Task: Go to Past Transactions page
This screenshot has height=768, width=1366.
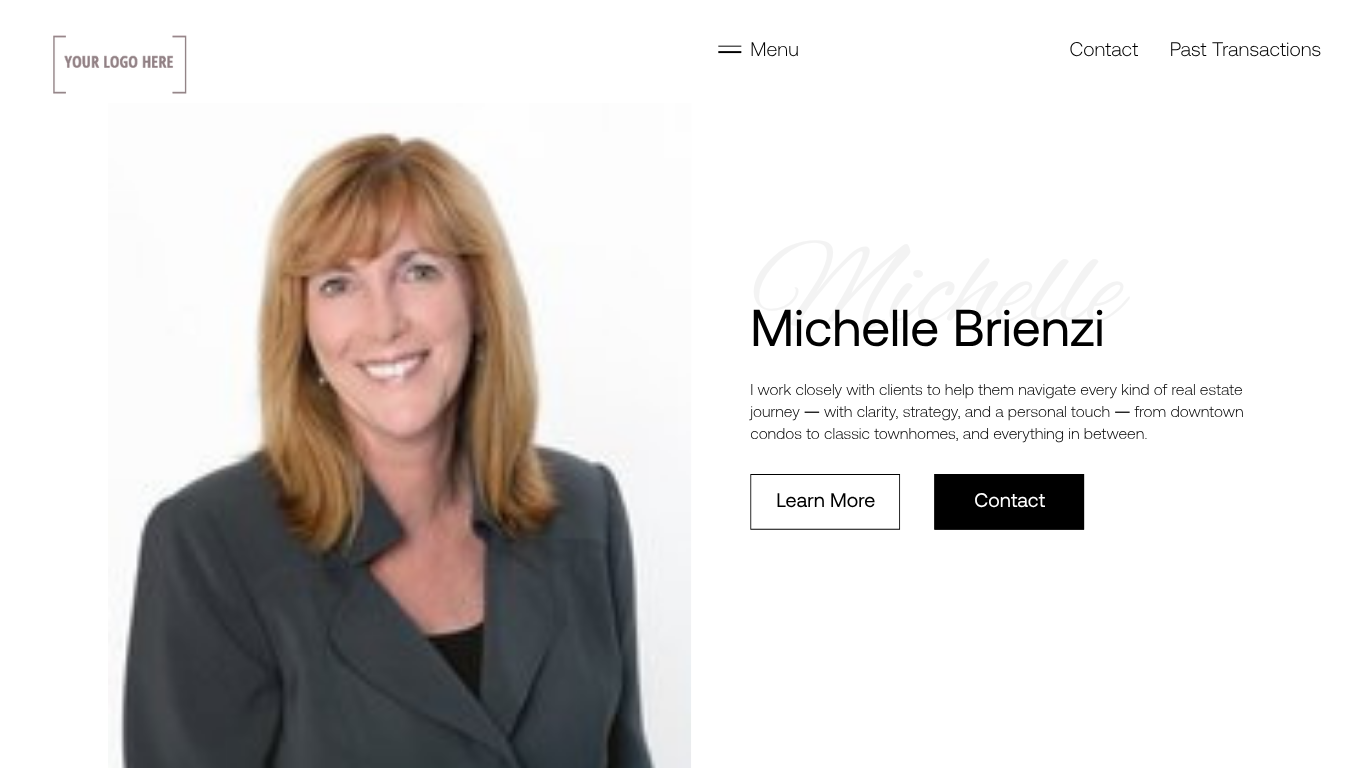Action: [1245, 49]
